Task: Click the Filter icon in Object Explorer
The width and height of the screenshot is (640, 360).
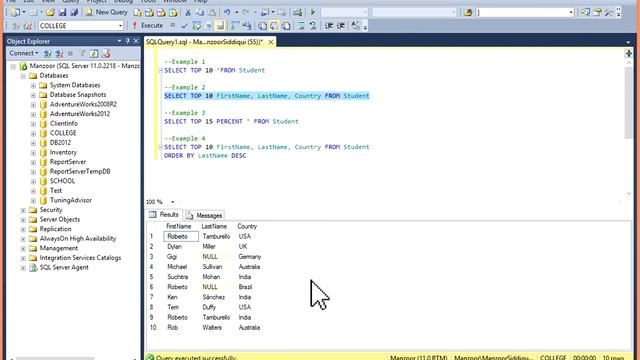Action: pyautogui.click(x=82, y=53)
